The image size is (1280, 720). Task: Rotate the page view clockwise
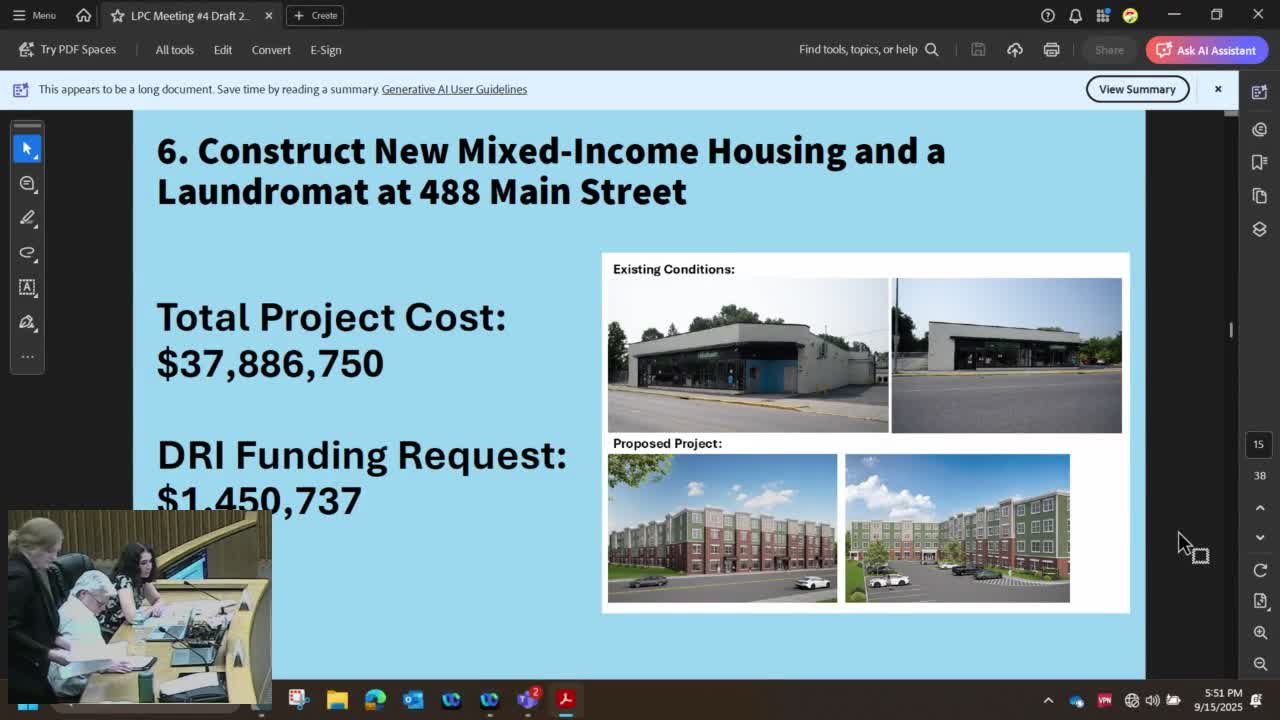1259,570
